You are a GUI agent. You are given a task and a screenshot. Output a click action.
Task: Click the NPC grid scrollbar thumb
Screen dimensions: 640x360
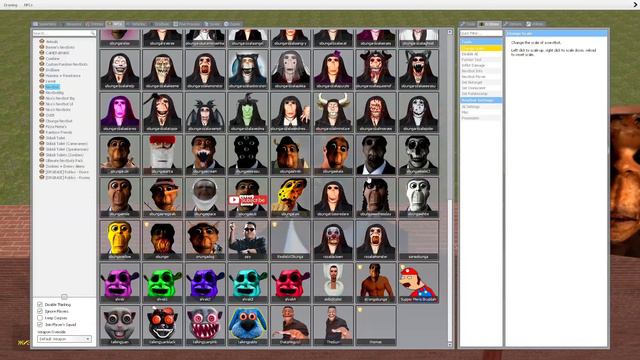(450, 269)
